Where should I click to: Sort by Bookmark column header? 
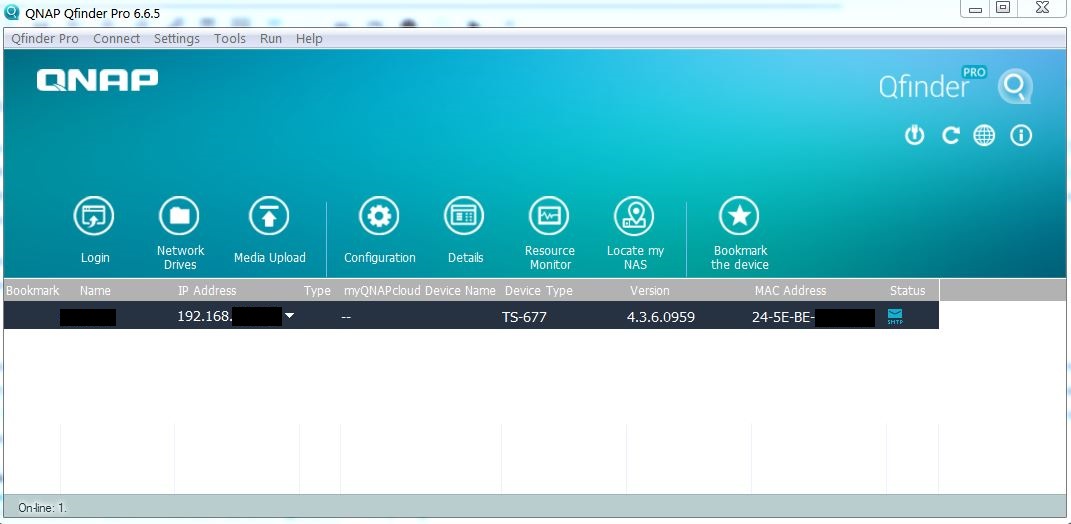coord(33,290)
